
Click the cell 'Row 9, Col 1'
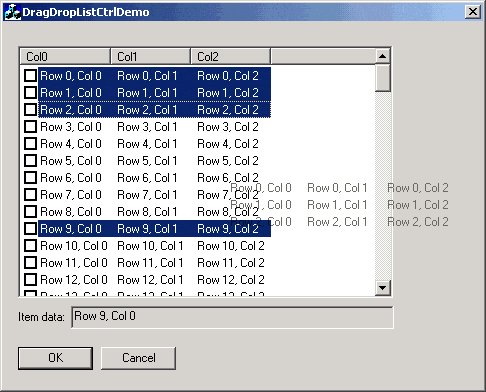147,229
